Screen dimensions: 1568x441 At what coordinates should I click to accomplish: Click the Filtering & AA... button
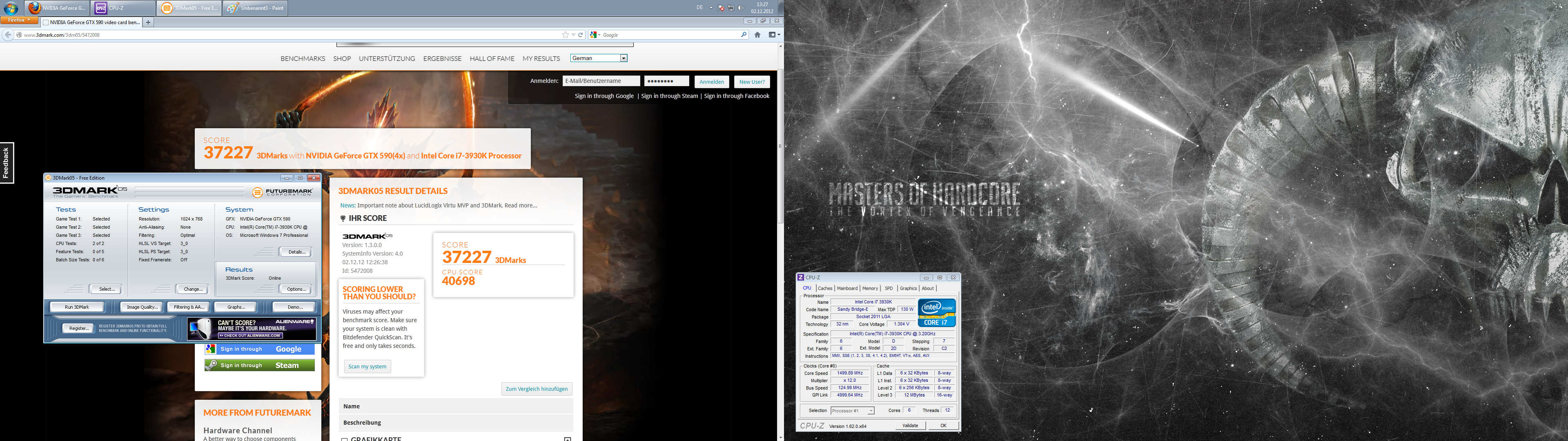coord(189,307)
